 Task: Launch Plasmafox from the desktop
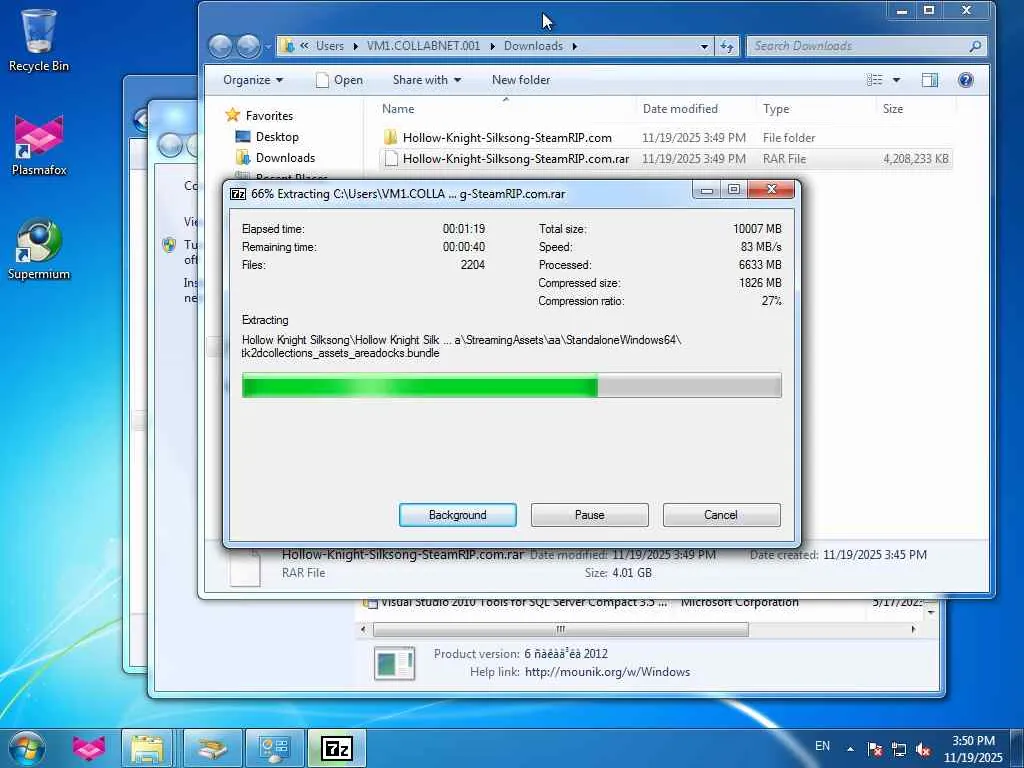point(39,145)
